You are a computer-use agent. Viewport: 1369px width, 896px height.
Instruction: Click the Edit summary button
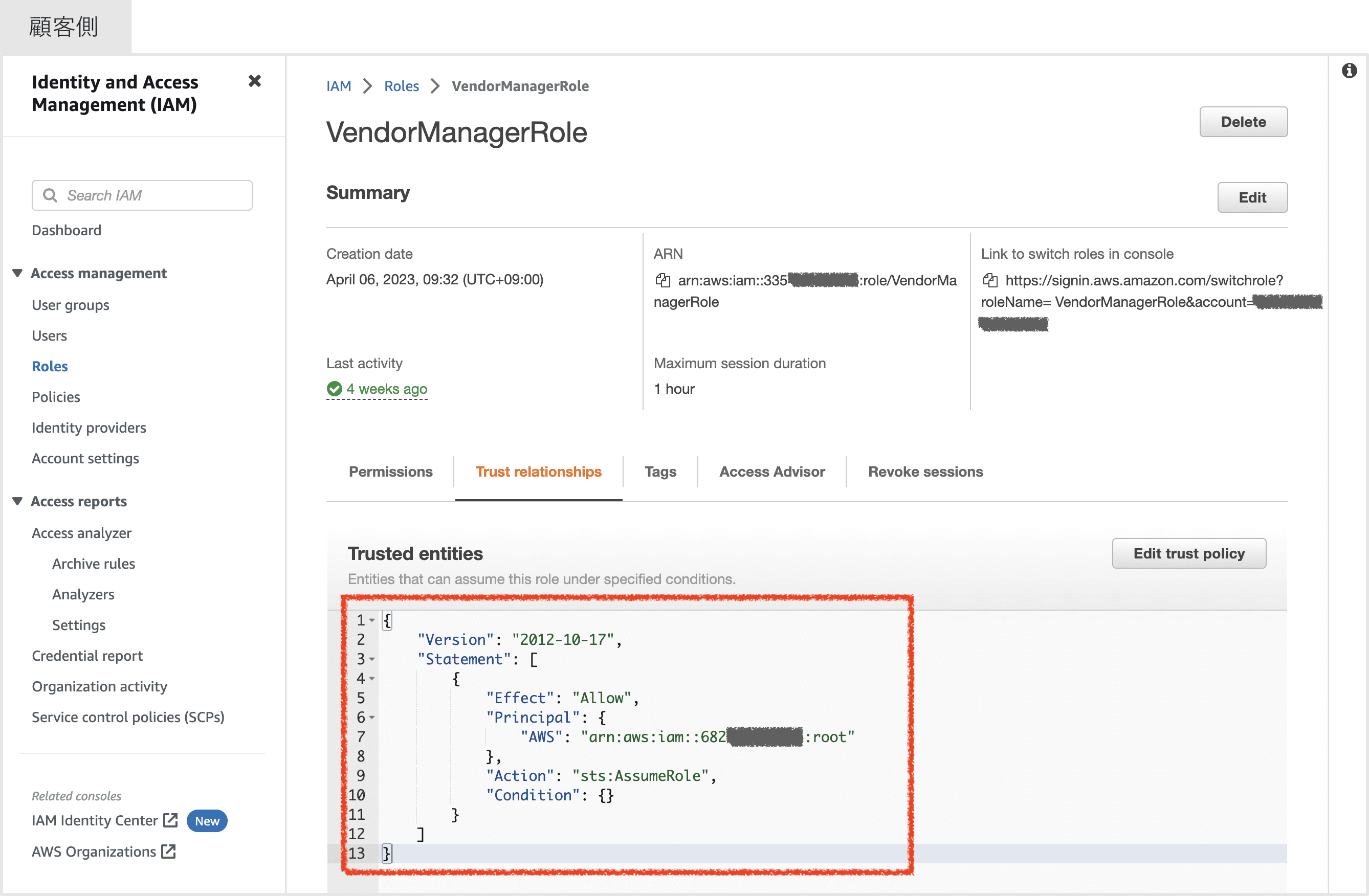coord(1252,197)
